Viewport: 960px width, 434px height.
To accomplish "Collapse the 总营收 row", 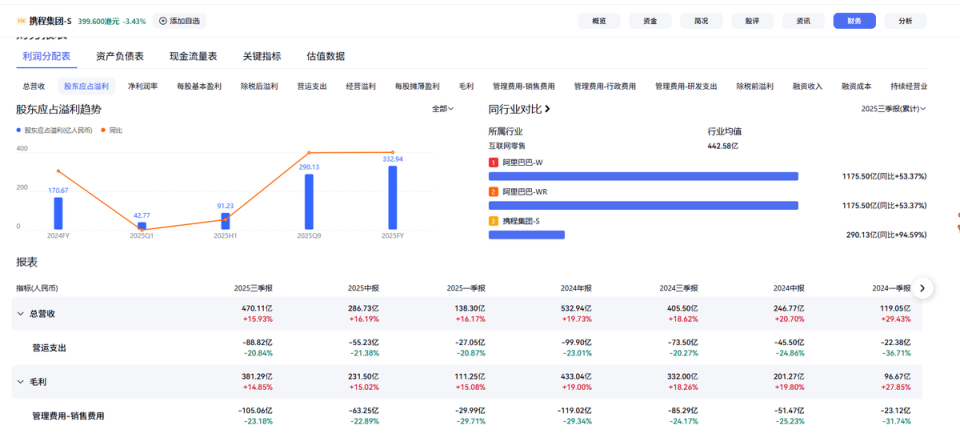I will [20, 313].
